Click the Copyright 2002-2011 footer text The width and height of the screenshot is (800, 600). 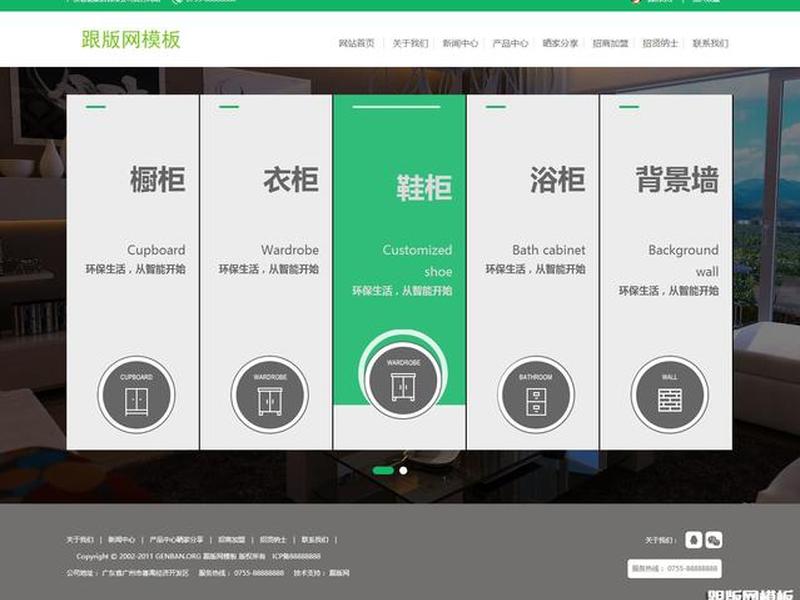[198, 556]
